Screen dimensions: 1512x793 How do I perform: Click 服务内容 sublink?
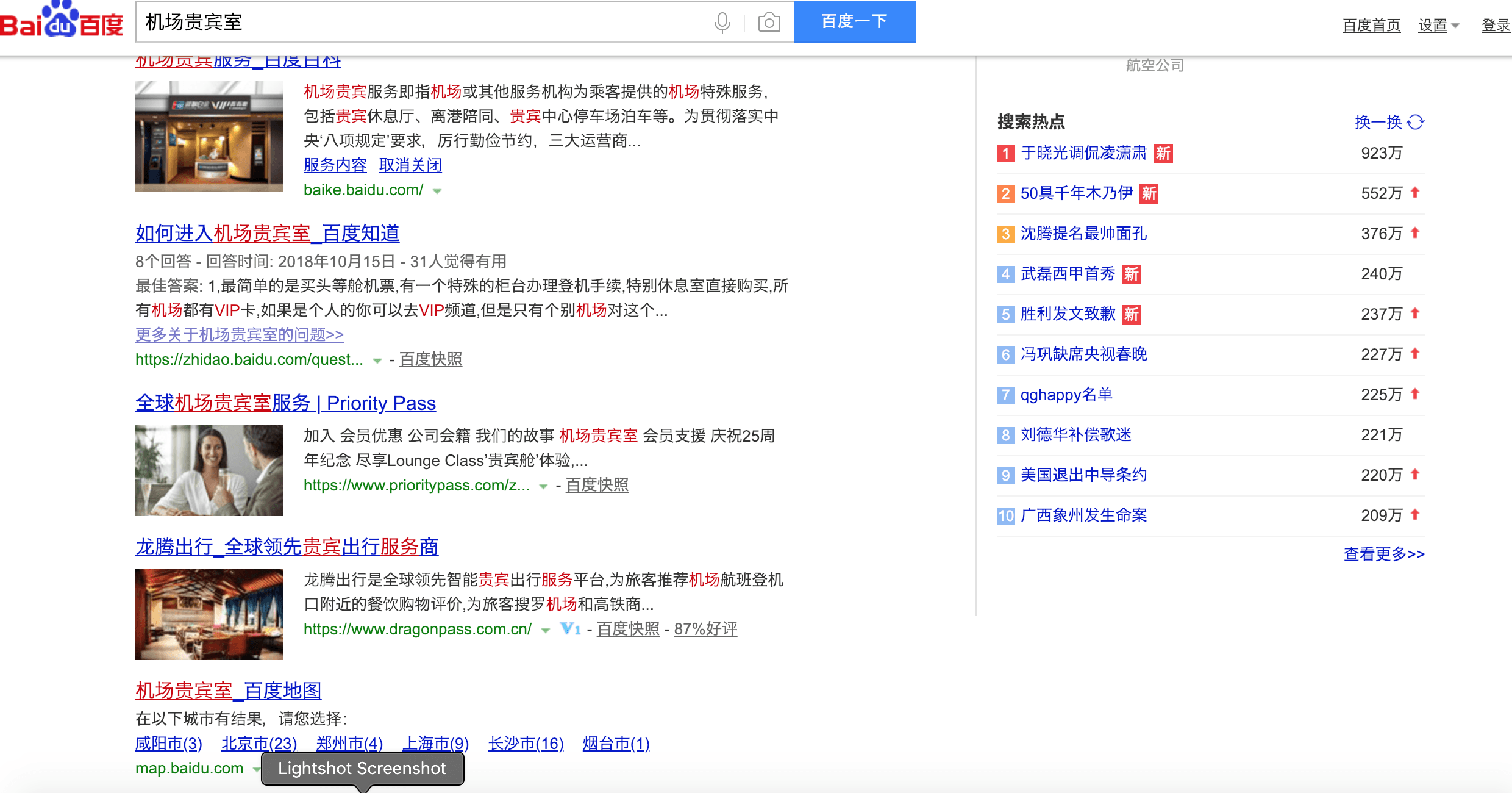click(x=335, y=165)
